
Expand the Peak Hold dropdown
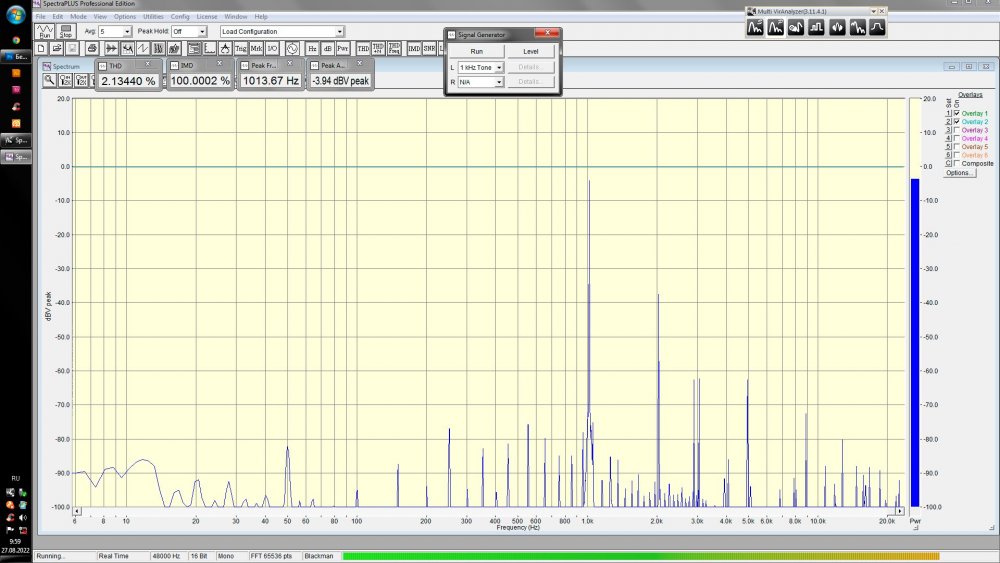coord(202,32)
